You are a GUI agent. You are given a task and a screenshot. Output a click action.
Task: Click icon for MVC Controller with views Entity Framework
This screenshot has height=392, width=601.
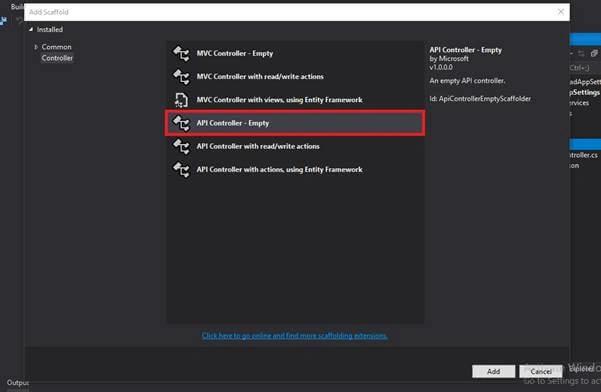181,100
